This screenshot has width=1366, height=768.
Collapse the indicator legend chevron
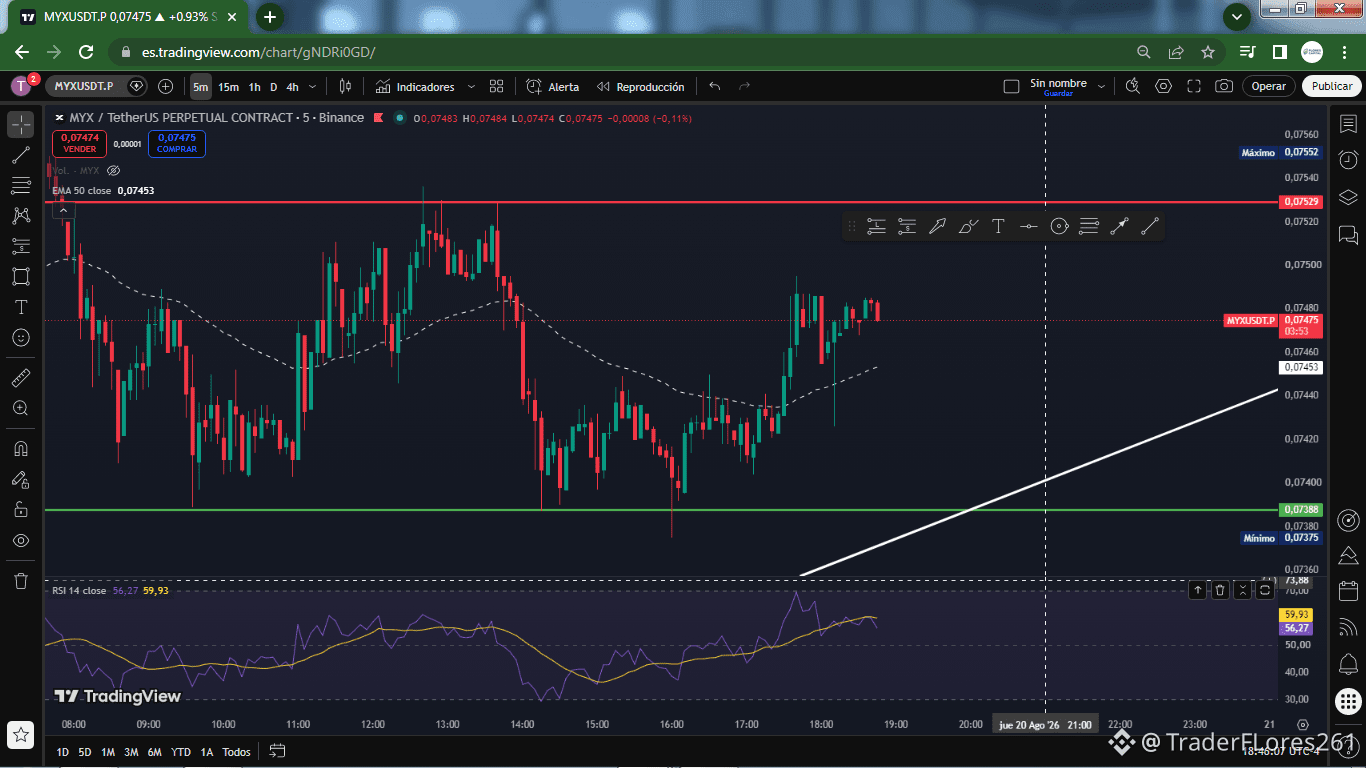click(62, 208)
